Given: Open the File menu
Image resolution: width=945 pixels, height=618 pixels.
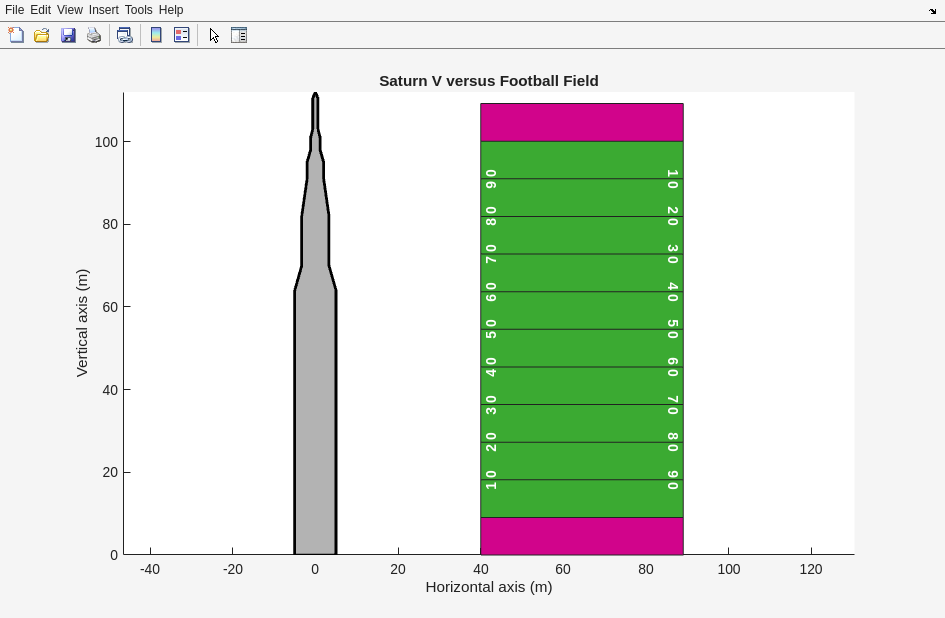Looking at the screenshot, I should coord(14,10).
